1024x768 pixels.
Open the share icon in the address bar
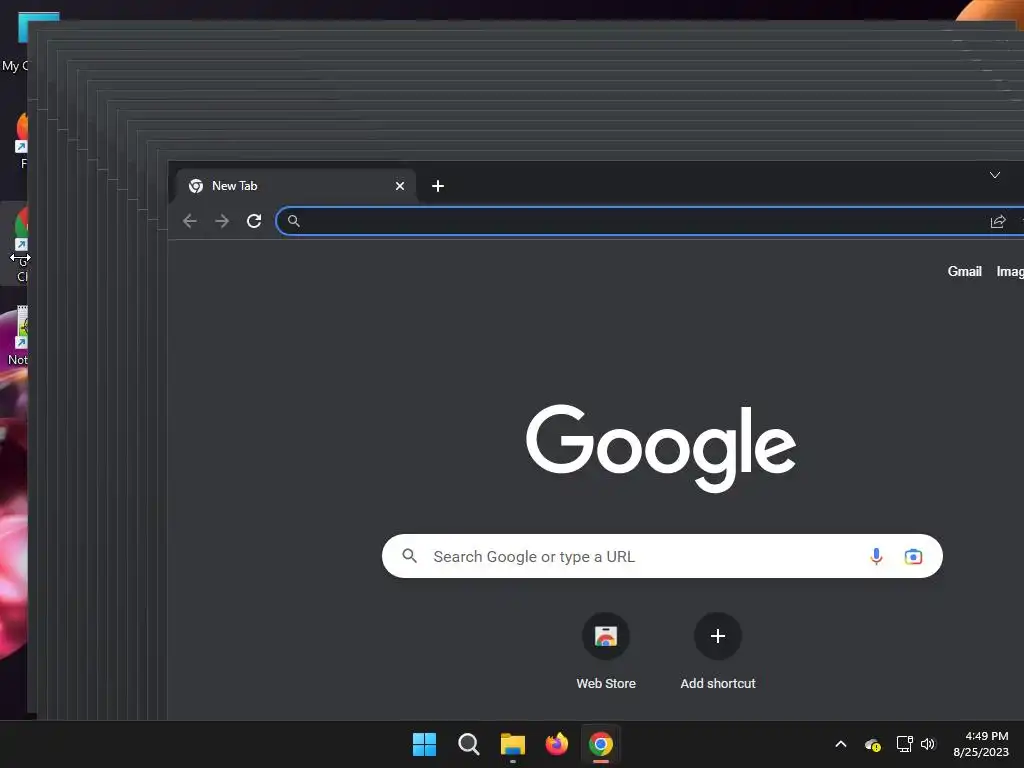tap(997, 222)
